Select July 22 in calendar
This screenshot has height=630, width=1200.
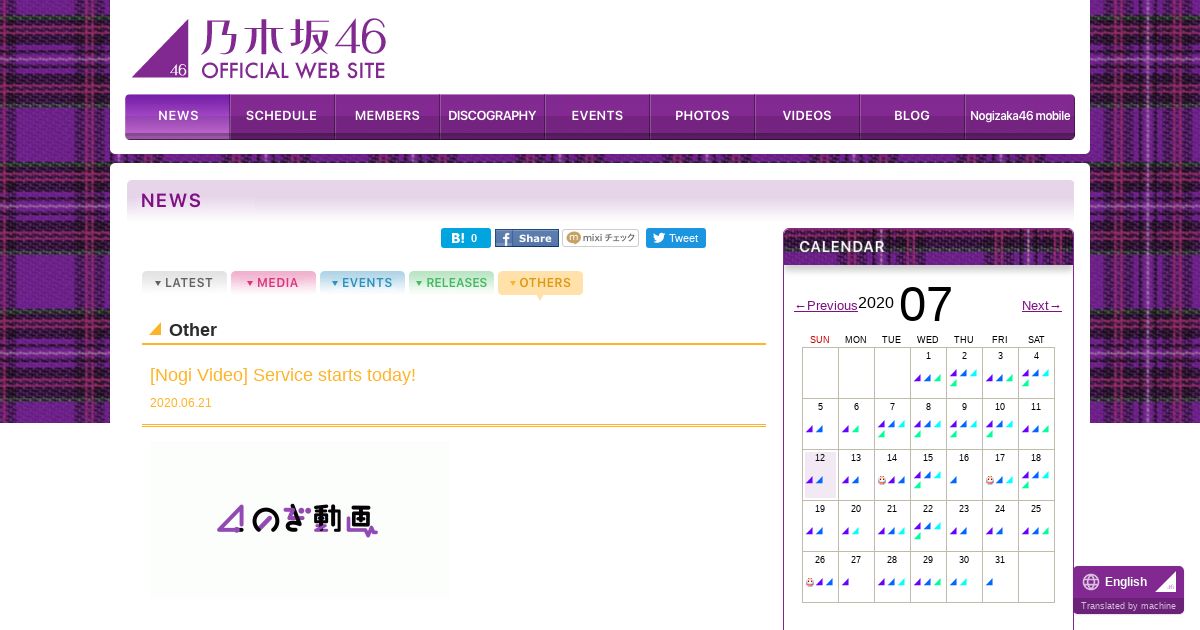(928, 526)
